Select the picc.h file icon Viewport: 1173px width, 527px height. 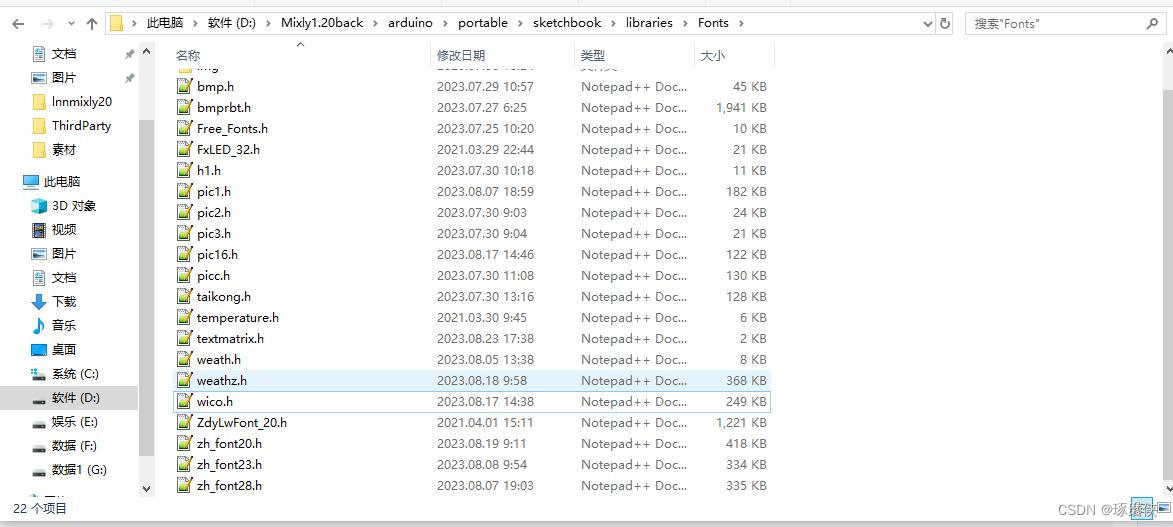pyautogui.click(x=184, y=275)
